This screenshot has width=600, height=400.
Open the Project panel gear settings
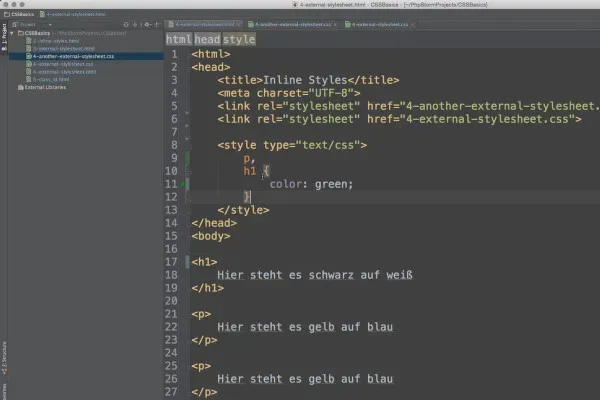(x=147, y=24)
